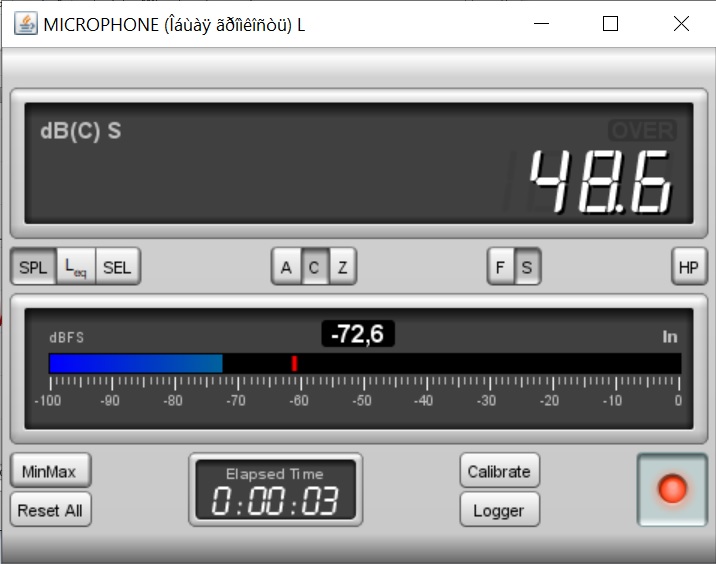Click the red record button
This screenshot has width=716, height=564.
672,489
